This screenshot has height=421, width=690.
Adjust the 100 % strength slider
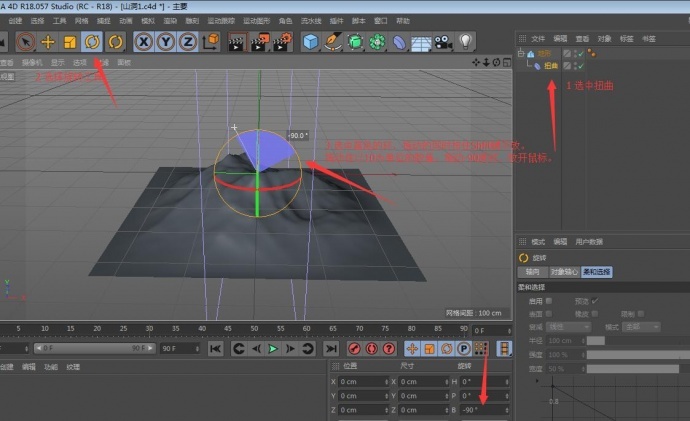pos(638,355)
